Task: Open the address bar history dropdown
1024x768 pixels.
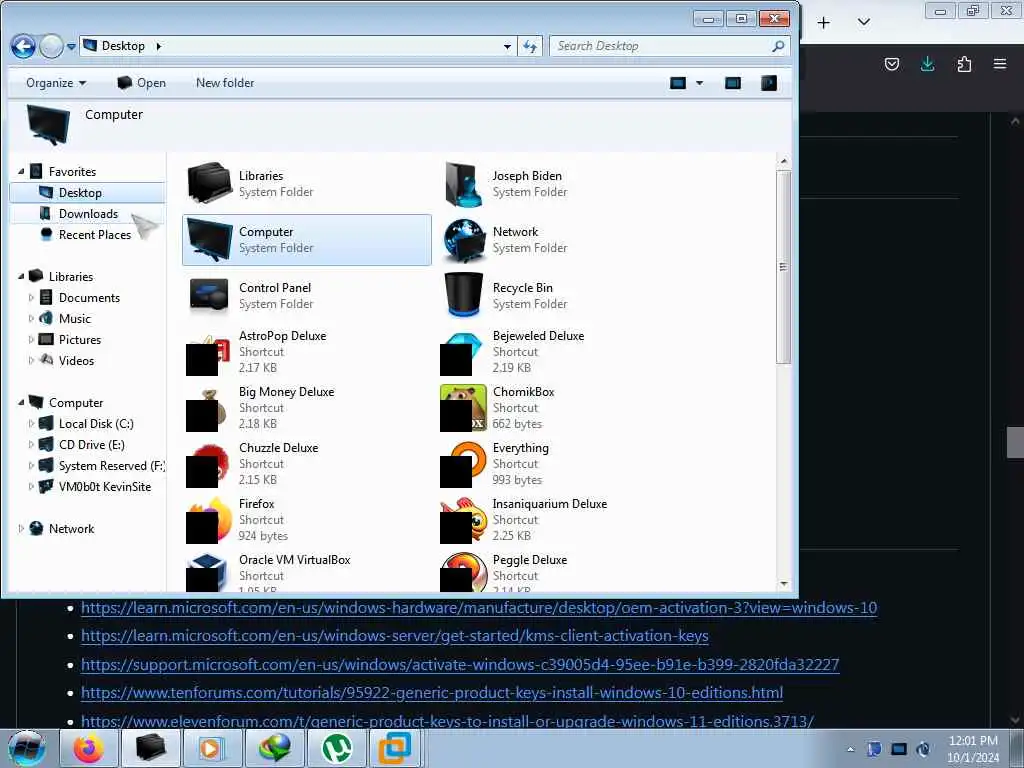Action: point(507,46)
